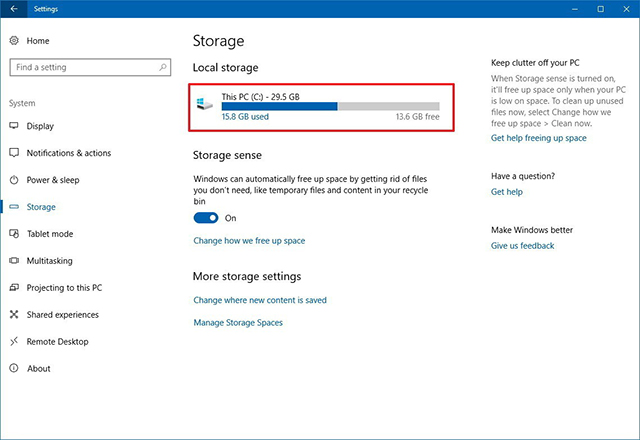
Task: Click Change how we free up space
Action: [249, 240]
